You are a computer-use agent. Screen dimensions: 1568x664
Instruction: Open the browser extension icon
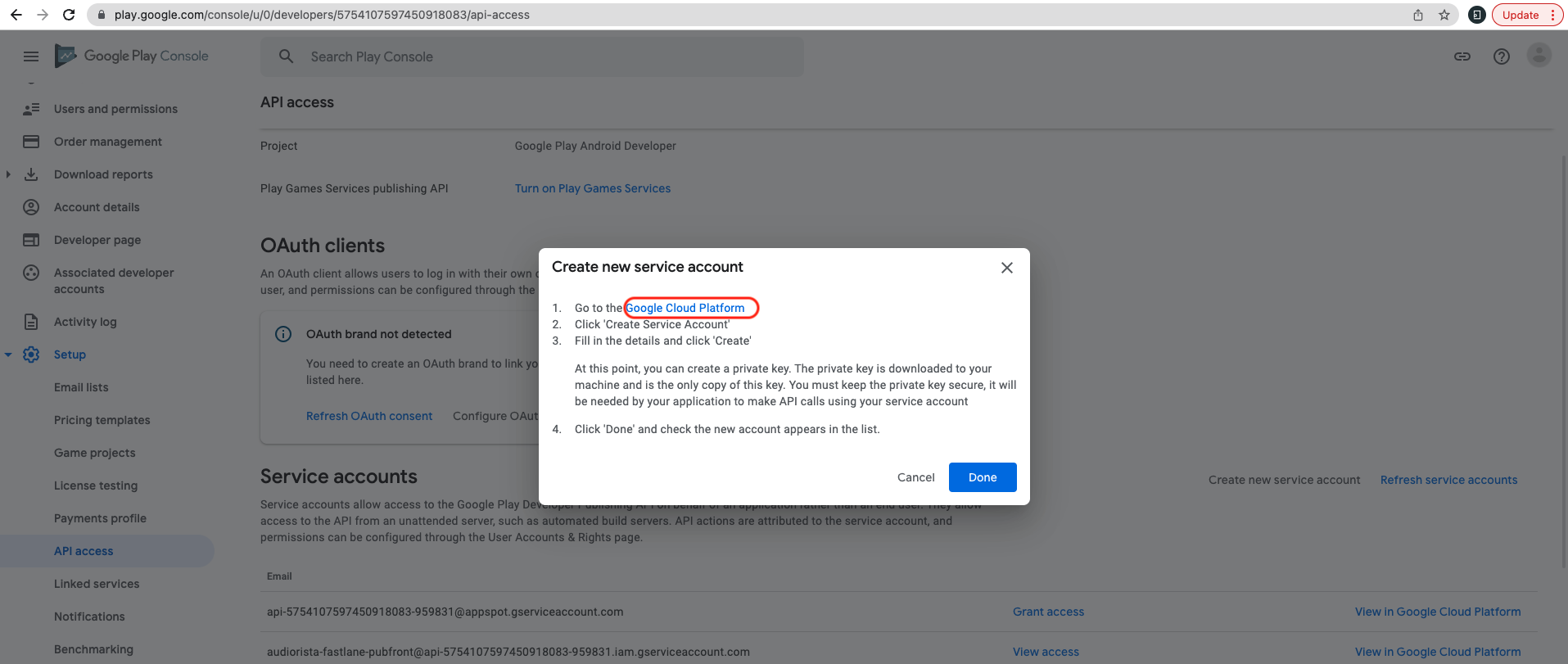pyautogui.click(x=1477, y=15)
